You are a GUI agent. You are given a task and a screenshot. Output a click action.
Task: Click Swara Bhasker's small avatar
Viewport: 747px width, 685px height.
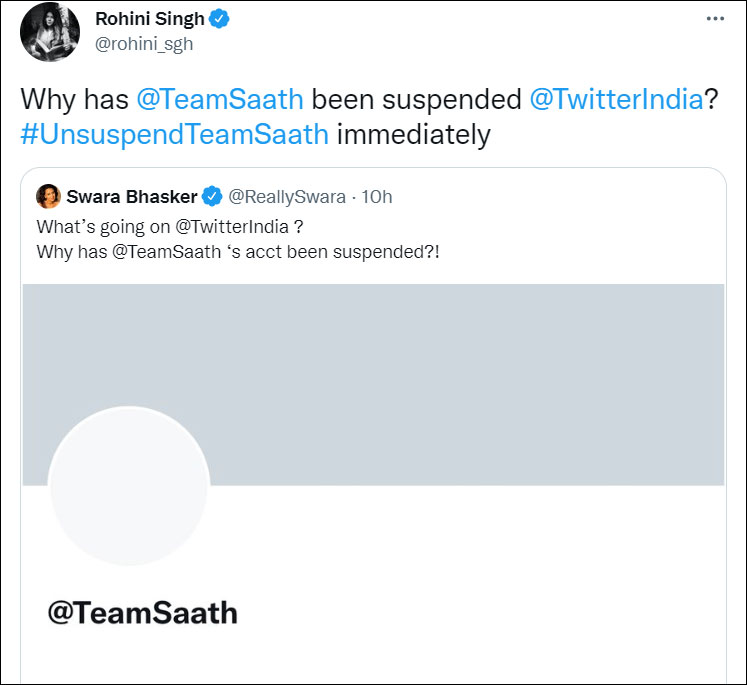point(48,196)
